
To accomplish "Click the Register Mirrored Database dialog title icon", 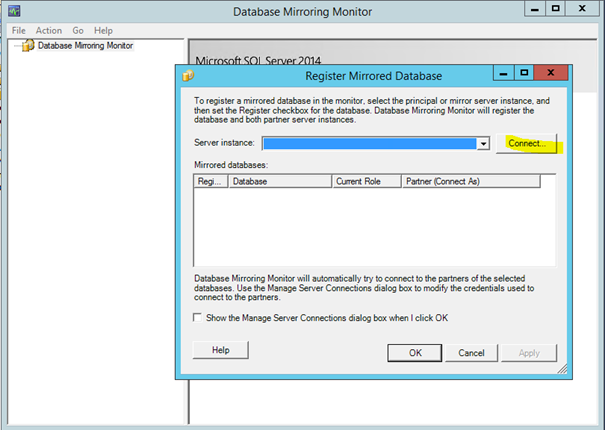I will (x=187, y=75).
